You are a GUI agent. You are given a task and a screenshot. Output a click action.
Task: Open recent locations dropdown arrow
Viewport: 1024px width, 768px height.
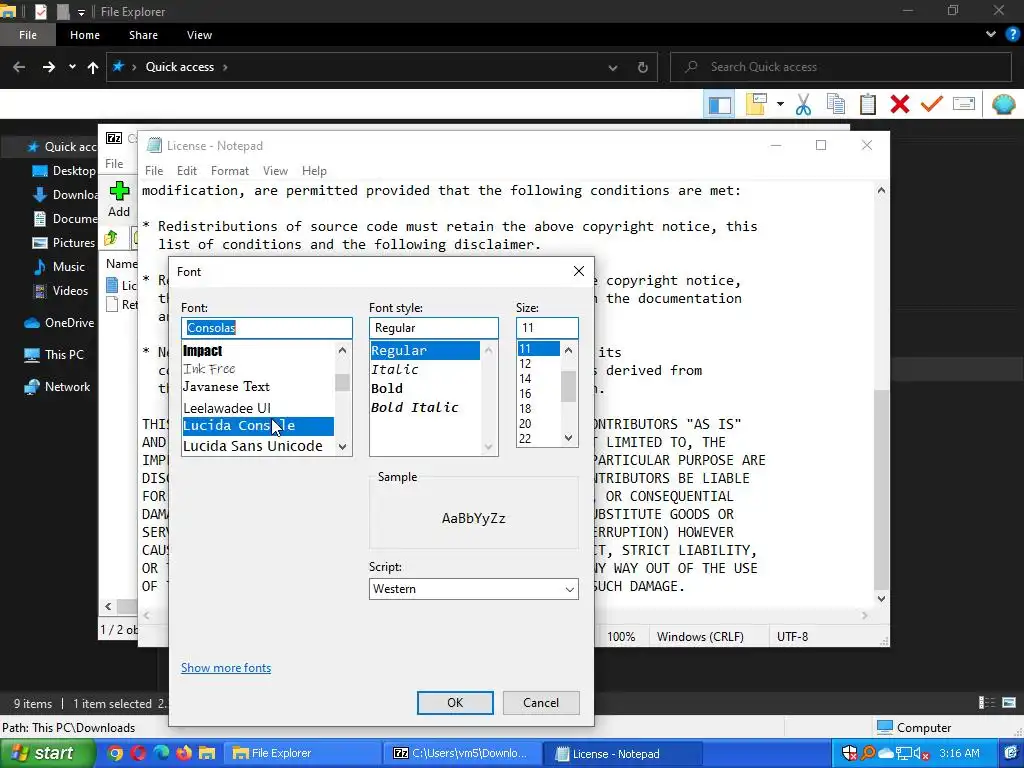click(x=72, y=67)
